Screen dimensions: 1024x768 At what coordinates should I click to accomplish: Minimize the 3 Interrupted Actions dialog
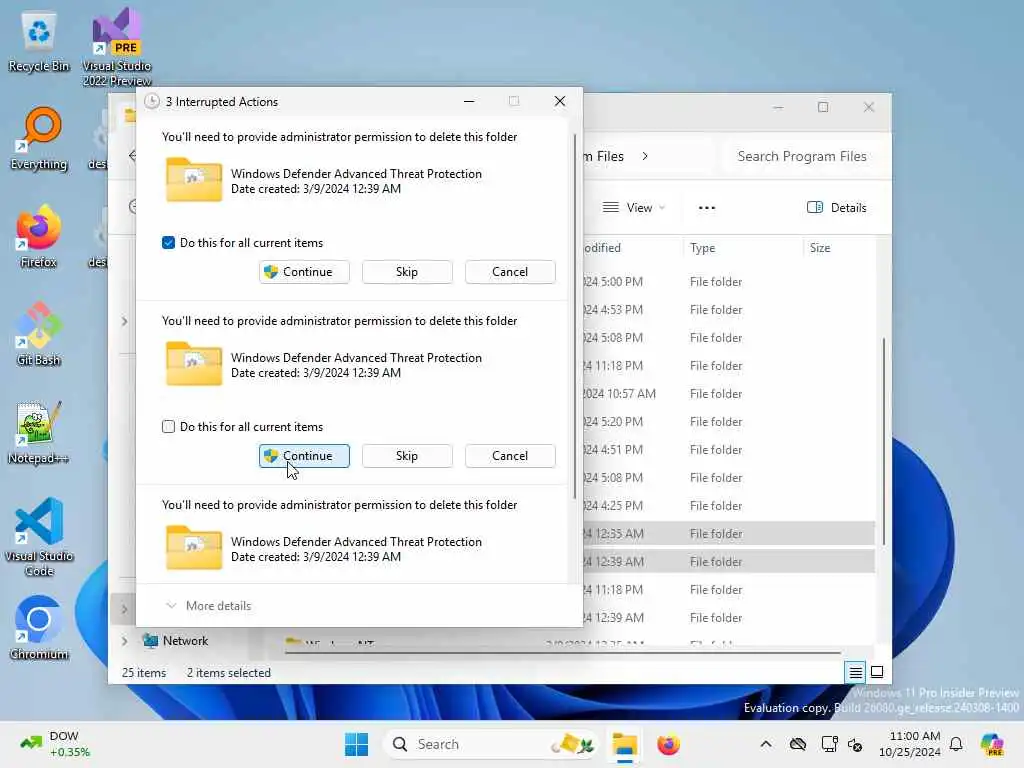(469, 101)
